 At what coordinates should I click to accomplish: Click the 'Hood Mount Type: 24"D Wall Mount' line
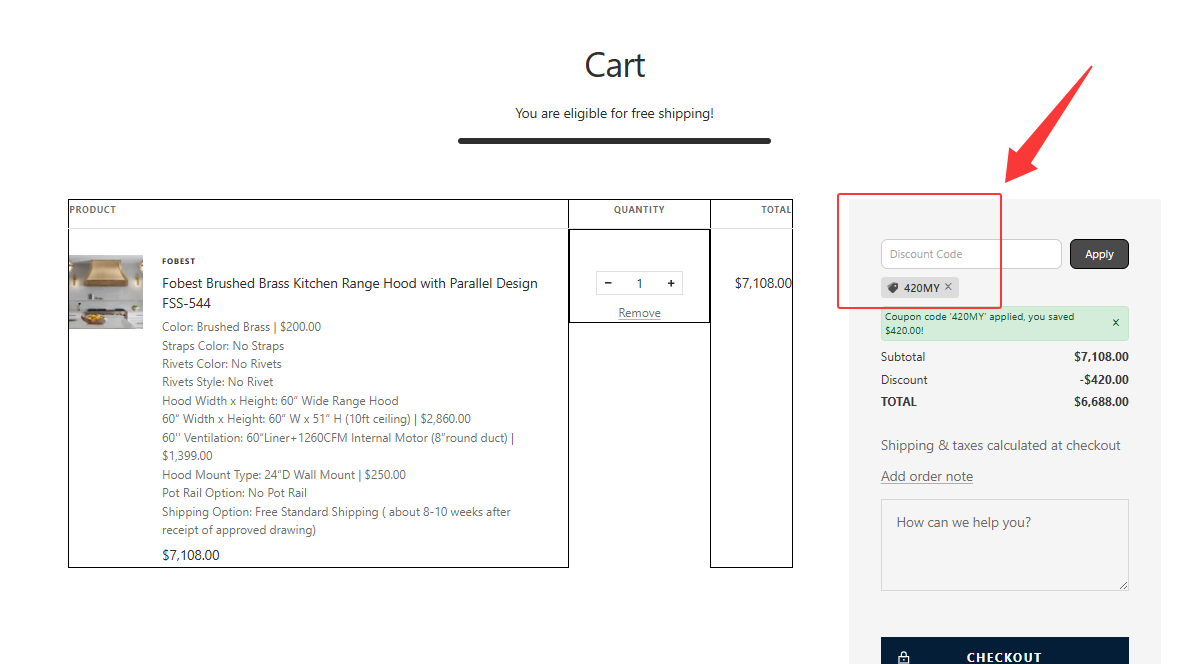pos(284,475)
